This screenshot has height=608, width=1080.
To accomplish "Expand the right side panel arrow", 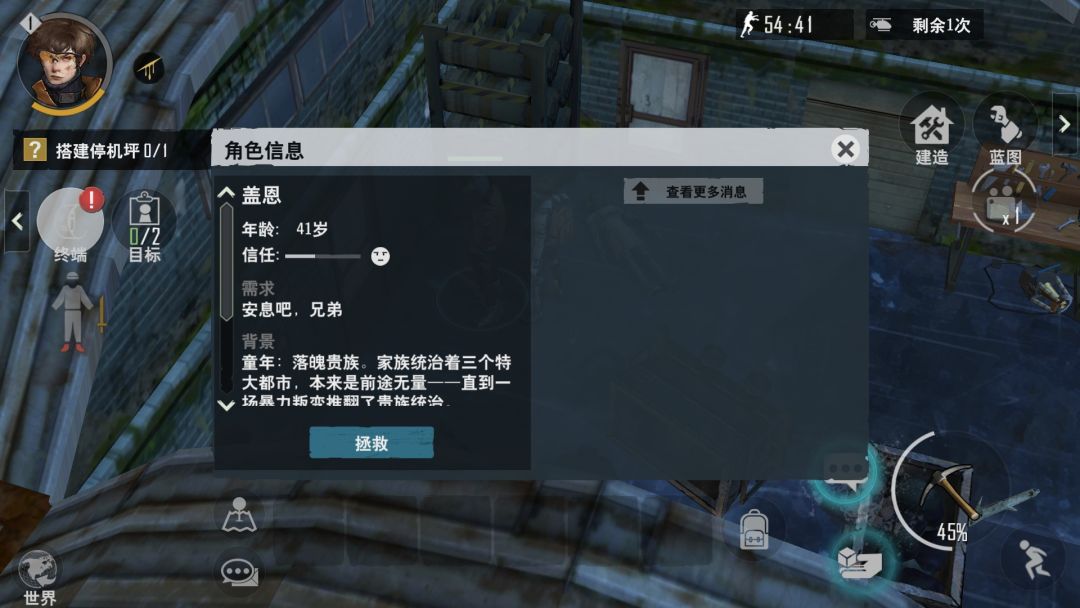I will [1065, 124].
